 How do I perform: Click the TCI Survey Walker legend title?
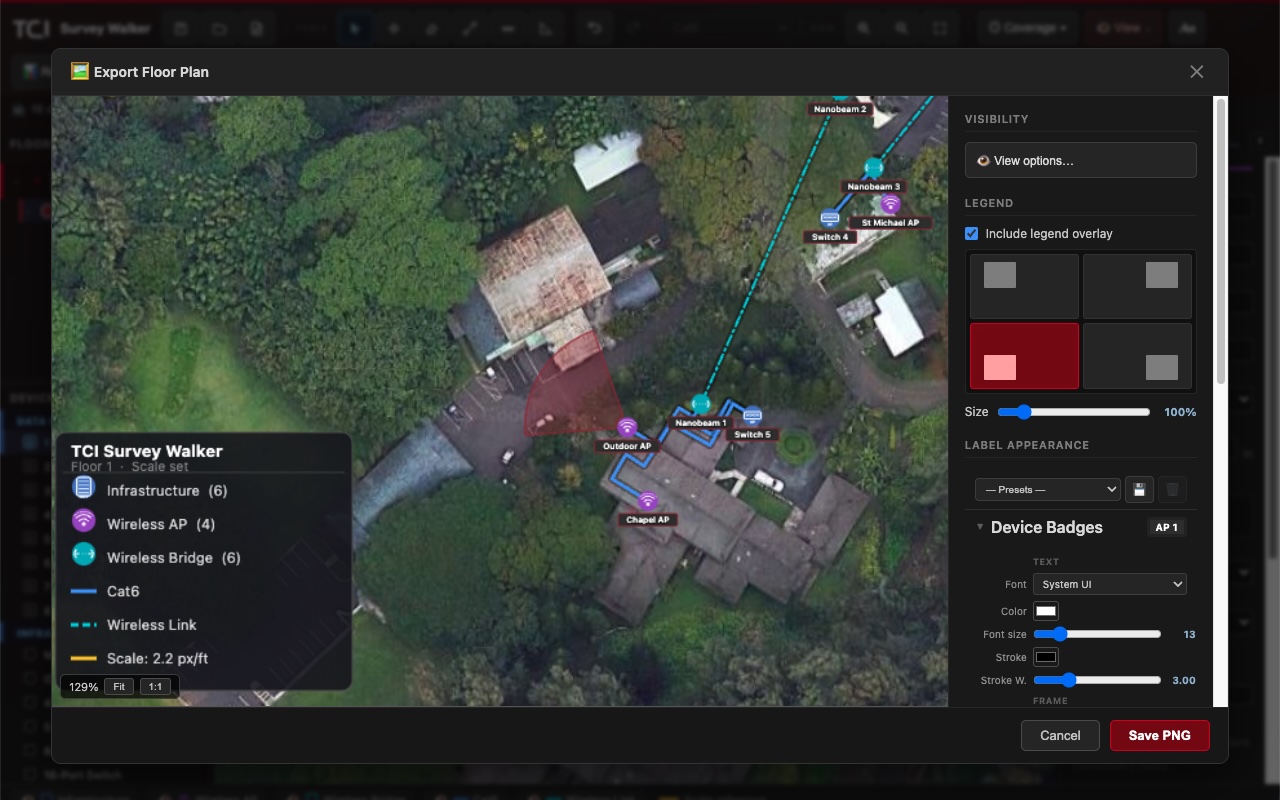coord(147,451)
